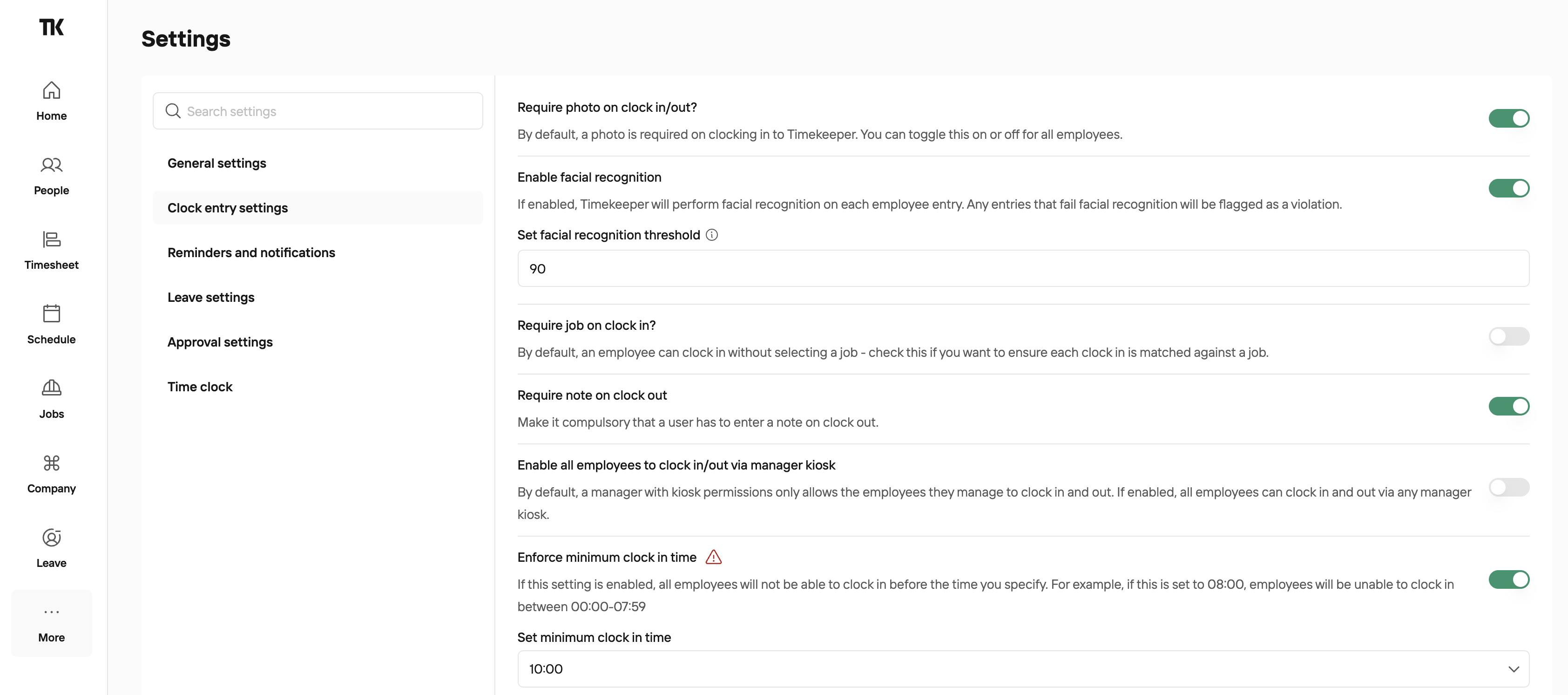
Task: Disable Require photo on clock in/out toggle
Action: pos(1508,118)
